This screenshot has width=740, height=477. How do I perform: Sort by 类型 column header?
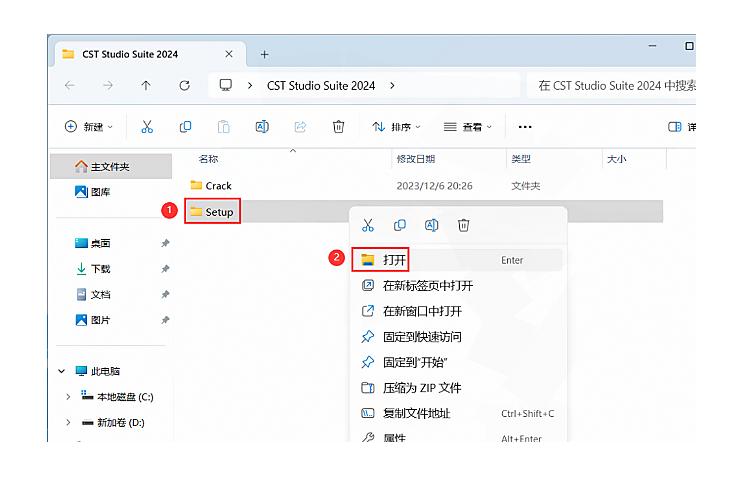pos(521,159)
